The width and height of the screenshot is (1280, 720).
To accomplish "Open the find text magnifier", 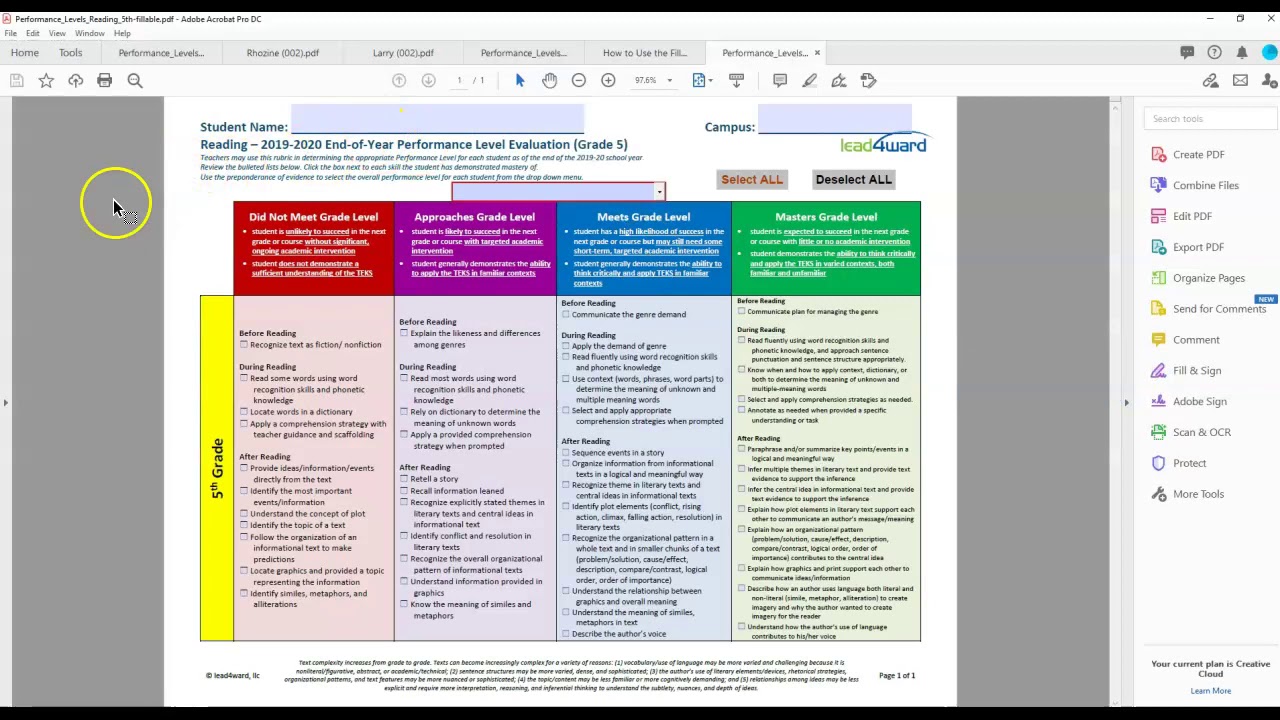I will pyautogui.click(x=135, y=80).
